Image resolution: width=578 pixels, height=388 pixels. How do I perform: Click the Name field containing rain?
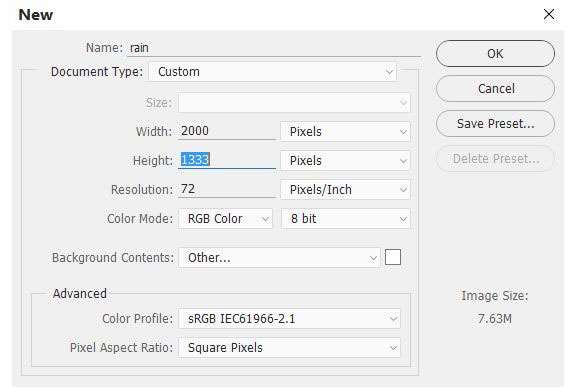pyautogui.click(x=274, y=48)
